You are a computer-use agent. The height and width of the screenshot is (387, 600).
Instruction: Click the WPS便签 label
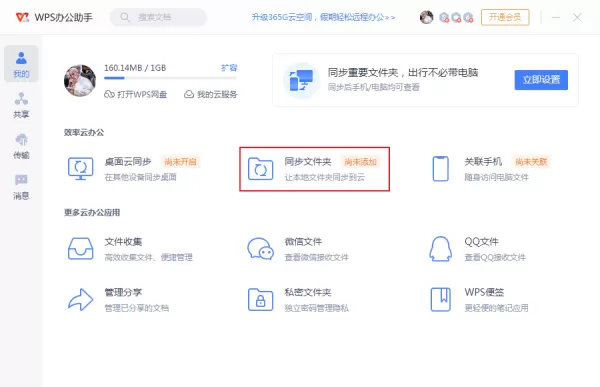tap(484, 292)
